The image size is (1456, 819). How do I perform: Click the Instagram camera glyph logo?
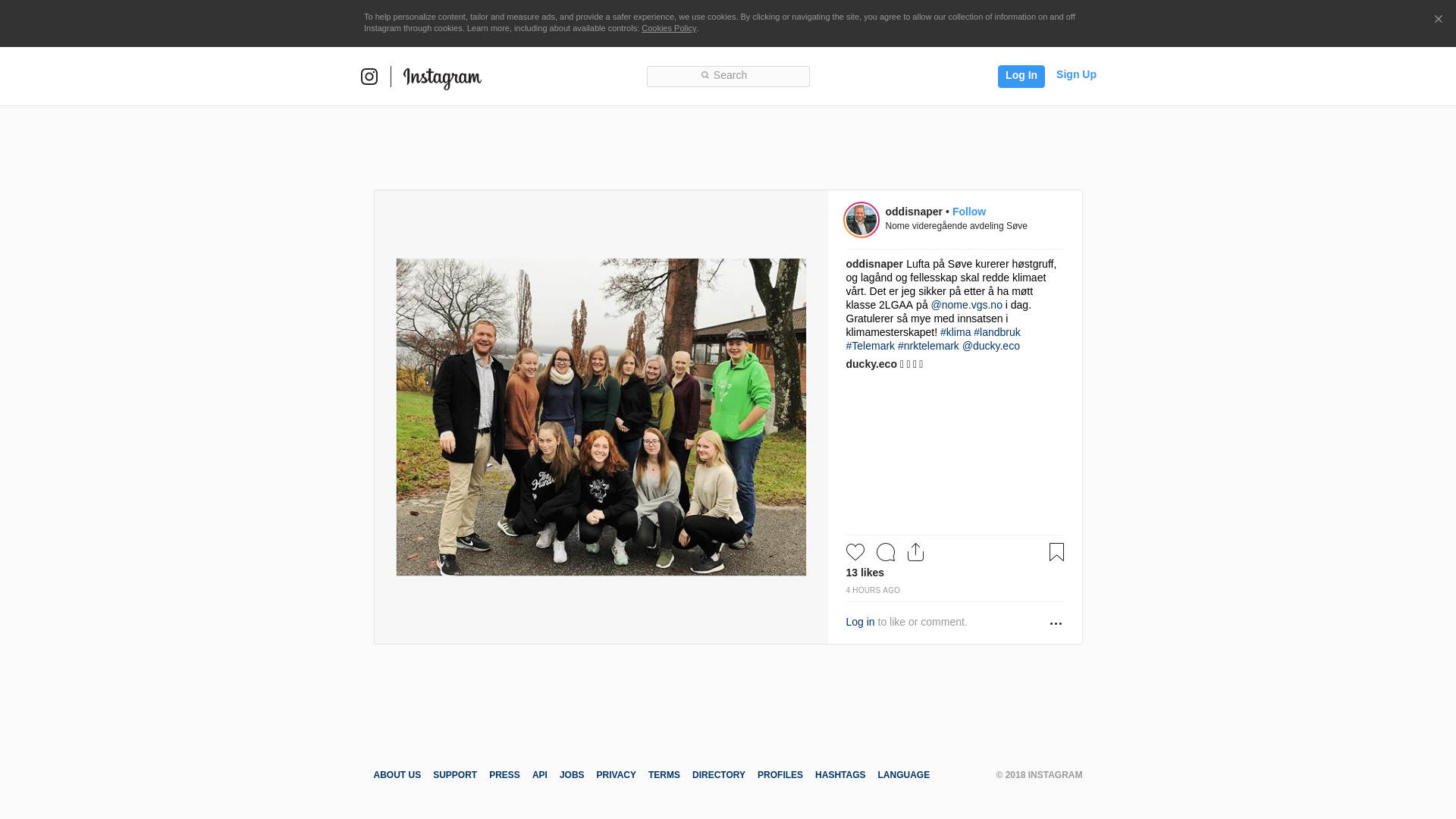369,77
